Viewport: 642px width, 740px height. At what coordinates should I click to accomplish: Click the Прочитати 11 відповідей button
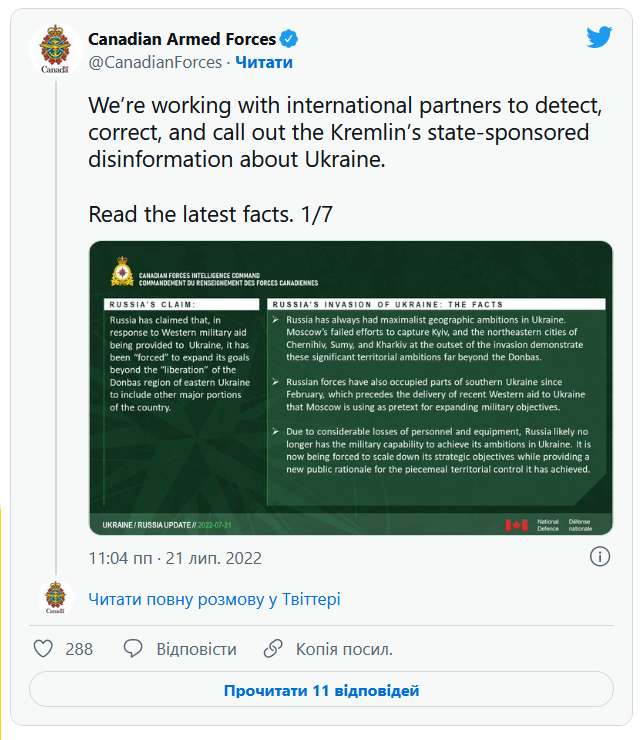[321, 690]
